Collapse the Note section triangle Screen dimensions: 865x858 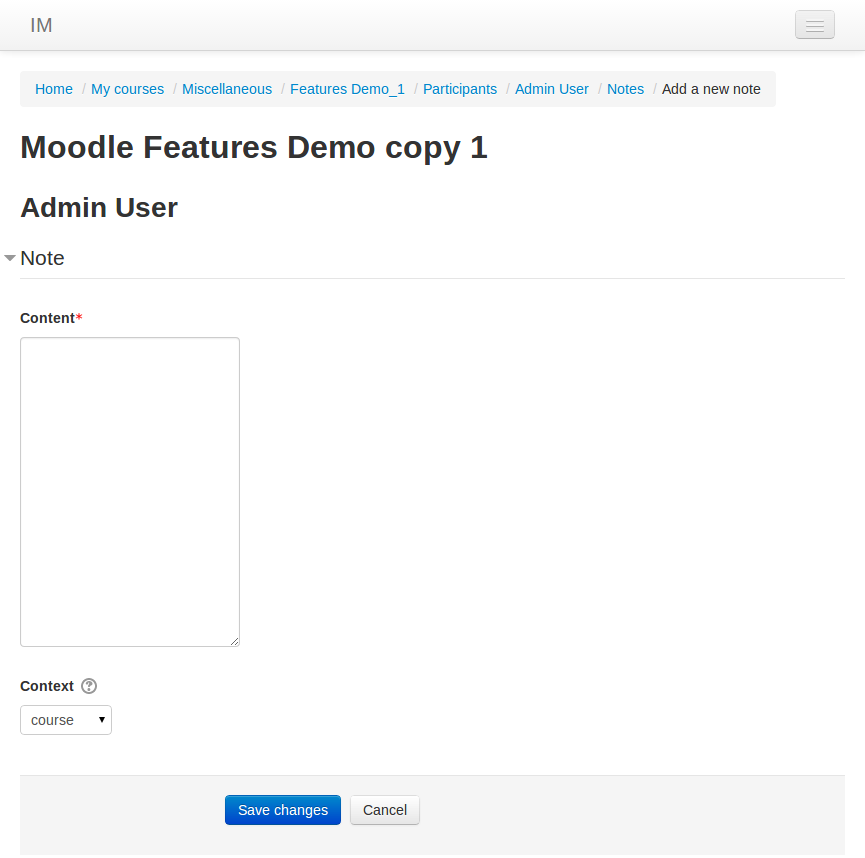coord(9,258)
